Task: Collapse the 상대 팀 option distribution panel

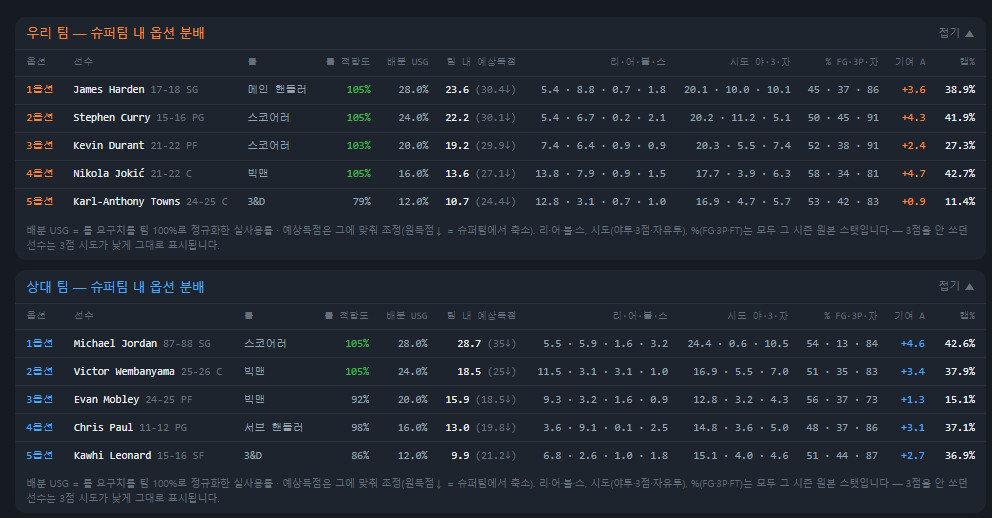Action: coord(956,286)
